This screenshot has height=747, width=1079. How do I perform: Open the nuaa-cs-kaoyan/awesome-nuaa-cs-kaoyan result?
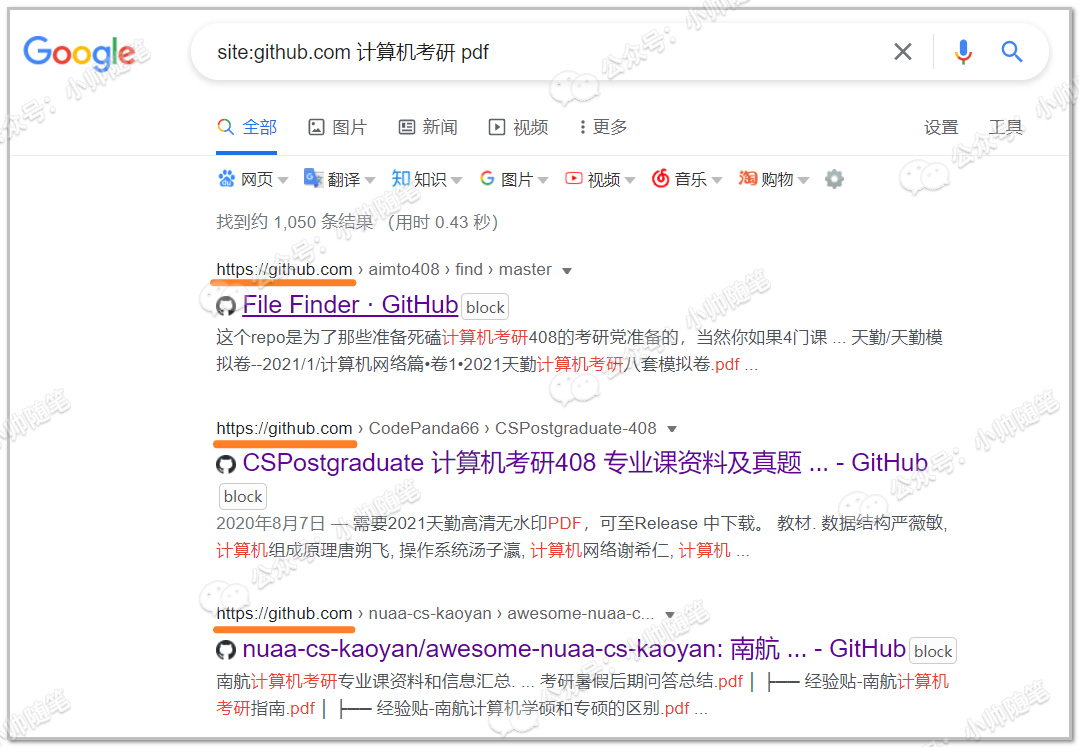(574, 649)
